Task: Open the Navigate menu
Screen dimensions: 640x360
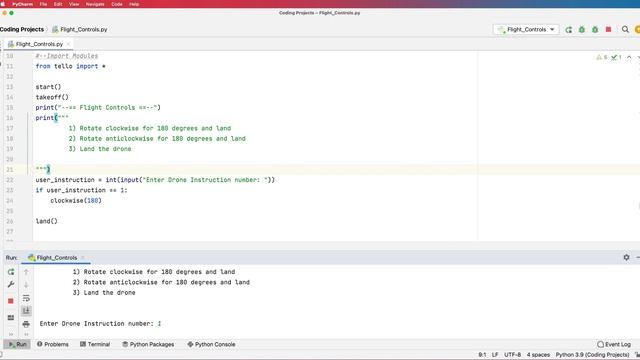Action: pyautogui.click(x=95, y=4)
